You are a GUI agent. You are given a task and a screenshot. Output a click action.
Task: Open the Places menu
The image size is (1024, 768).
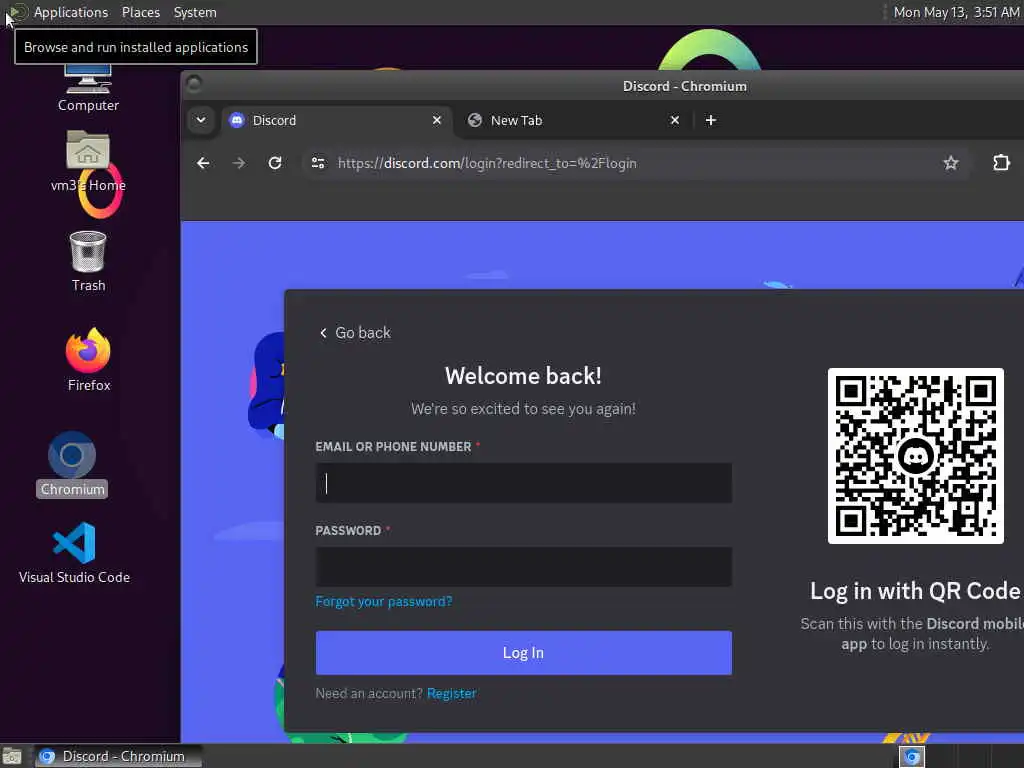[x=140, y=12]
